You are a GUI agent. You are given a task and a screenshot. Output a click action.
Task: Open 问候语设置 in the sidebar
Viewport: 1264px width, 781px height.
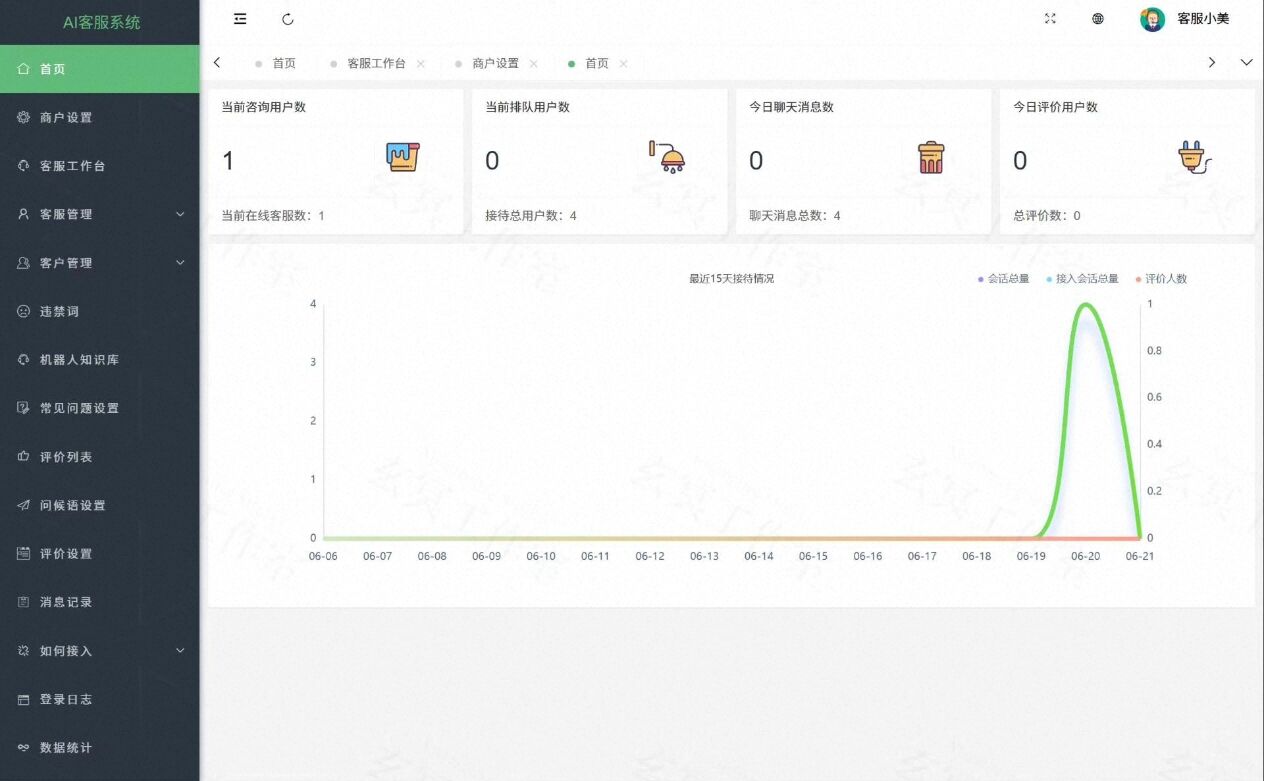pyautogui.click(x=100, y=505)
